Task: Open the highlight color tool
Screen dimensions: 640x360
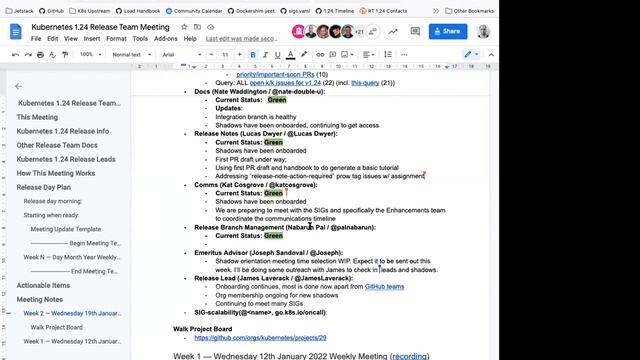Action: [x=304, y=55]
